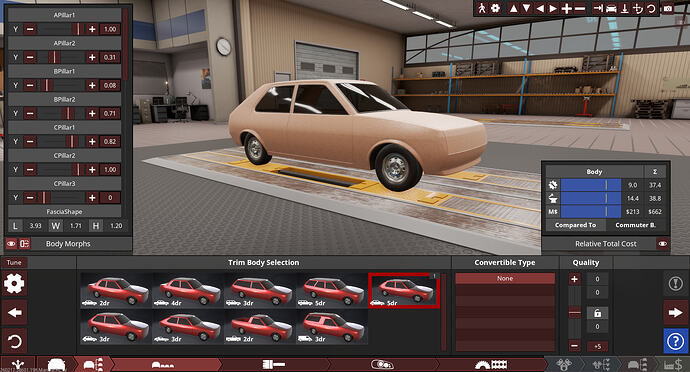Viewport: 690px width, 372px height.
Task: Click the warning exclamation circle icon
Action: [675, 284]
